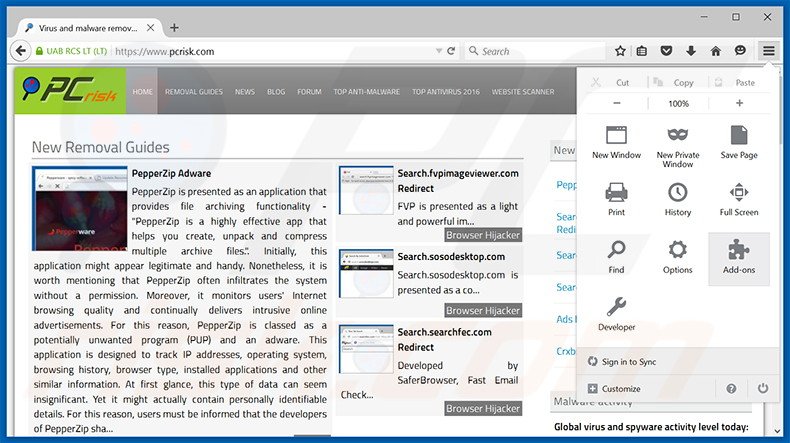Viewport: 790px width, 443px height.
Task: Open PepperZip Adware article title
Action: [x=171, y=173]
